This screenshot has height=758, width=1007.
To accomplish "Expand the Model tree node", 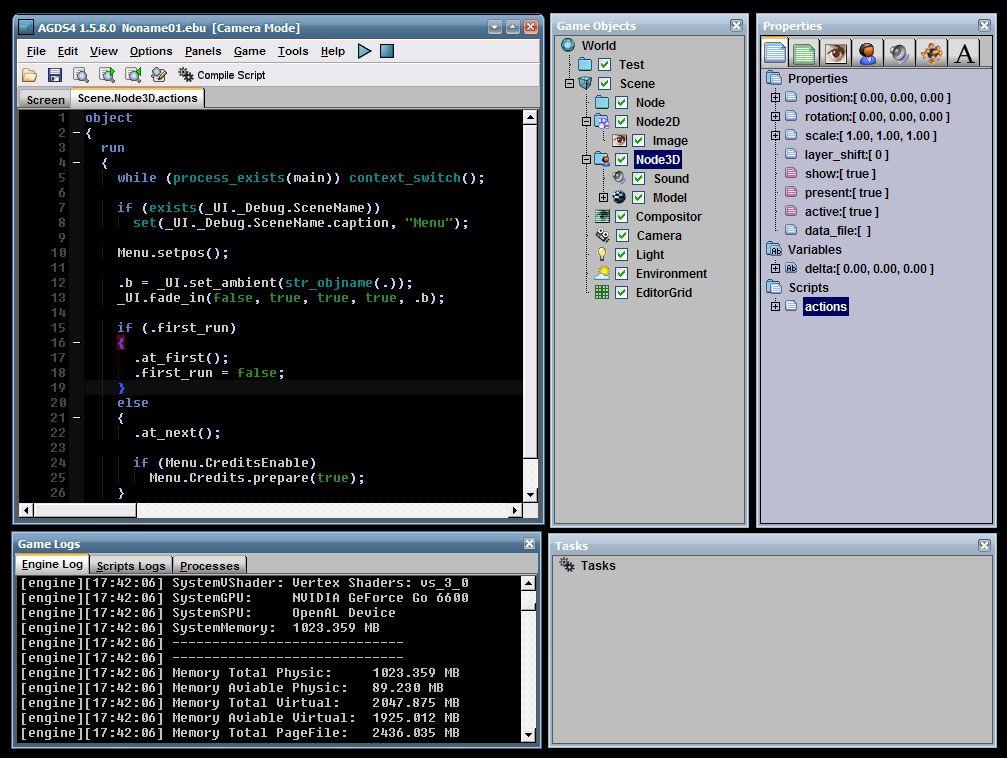I will click(x=603, y=198).
